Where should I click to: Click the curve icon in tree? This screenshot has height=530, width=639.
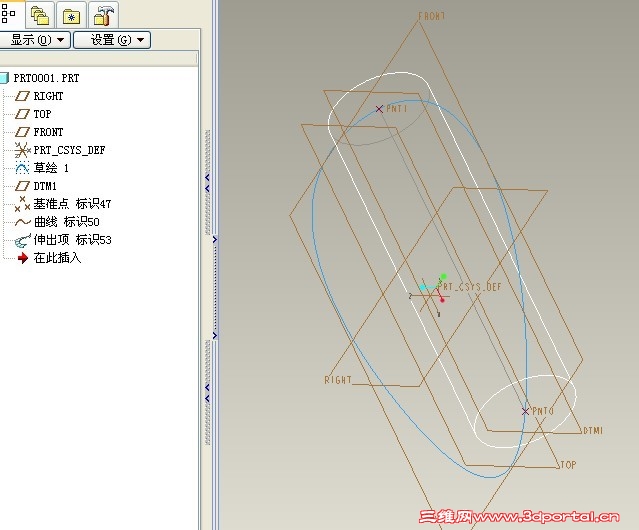click(x=22, y=222)
